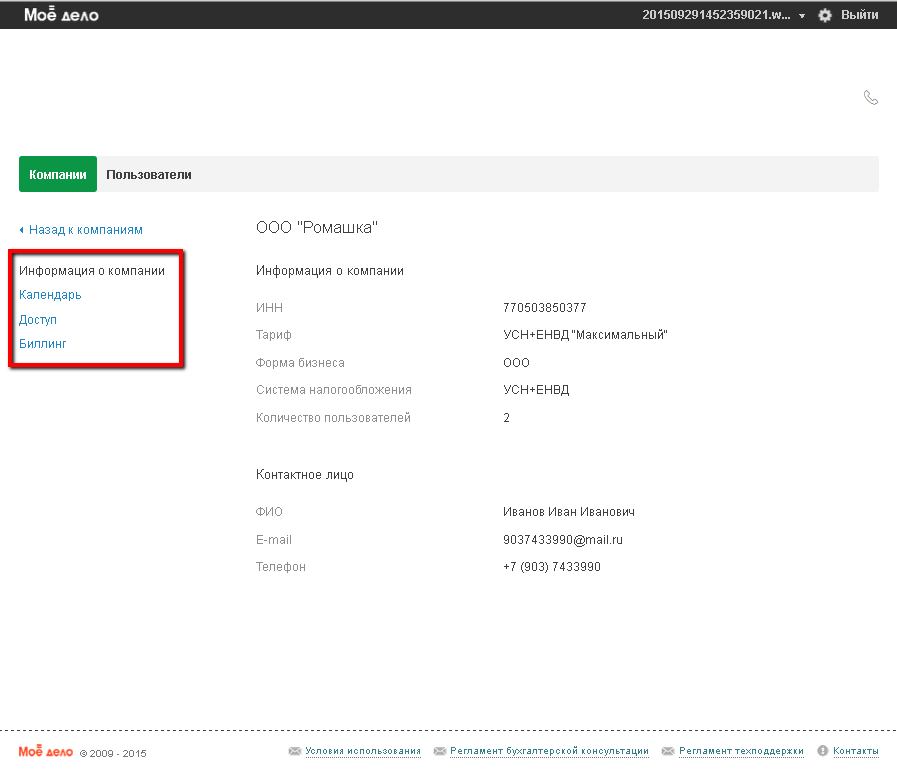The width and height of the screenshot is (897, 774).
Task: Click email 9037433990@mail.ru
Action: pyautogui.click(x=563, y=539)
